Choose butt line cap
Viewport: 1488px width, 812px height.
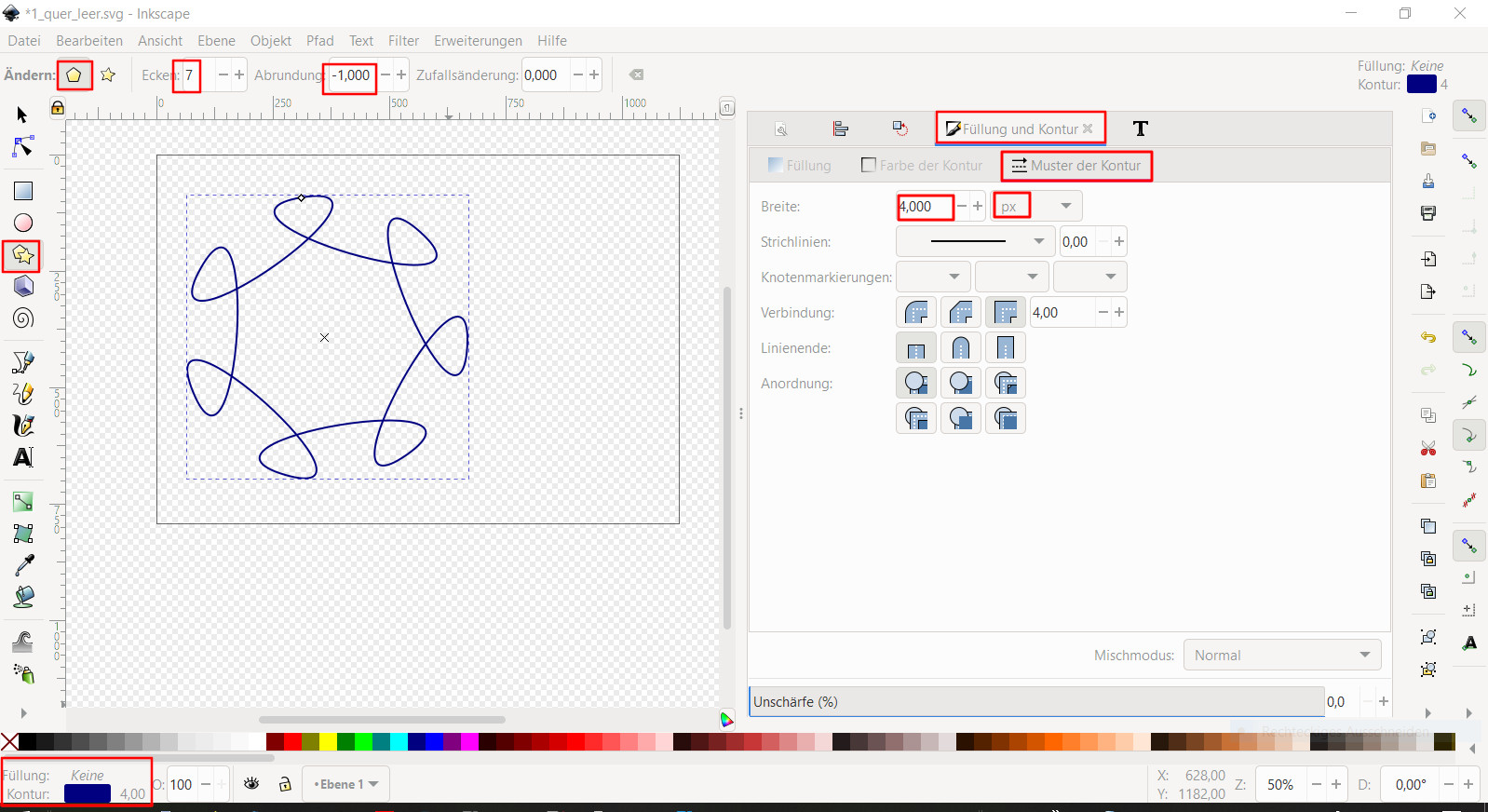916,347
